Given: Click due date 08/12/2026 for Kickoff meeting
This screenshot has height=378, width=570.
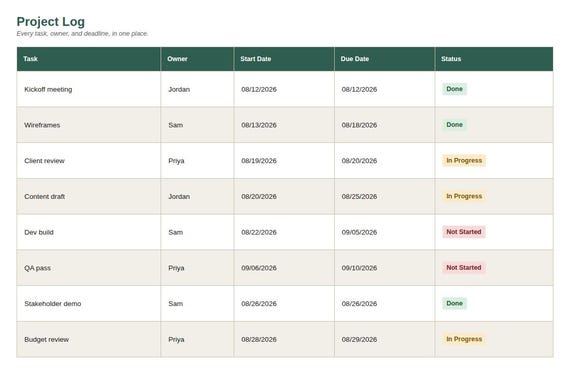Looking at the screenshot, I should pyautogui.click(x=359, y=89).
